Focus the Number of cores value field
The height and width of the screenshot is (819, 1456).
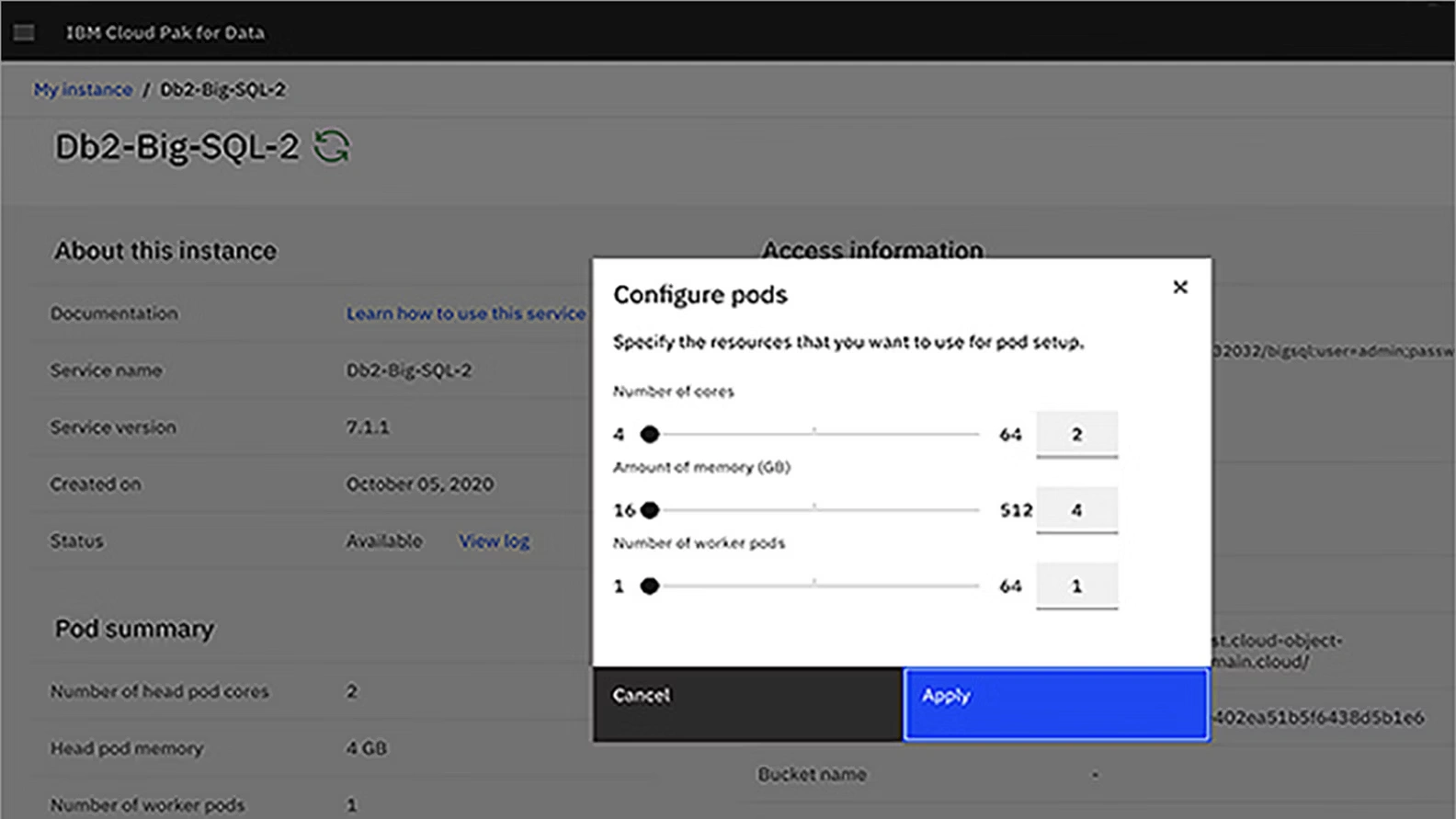(x=1076, y=434)
